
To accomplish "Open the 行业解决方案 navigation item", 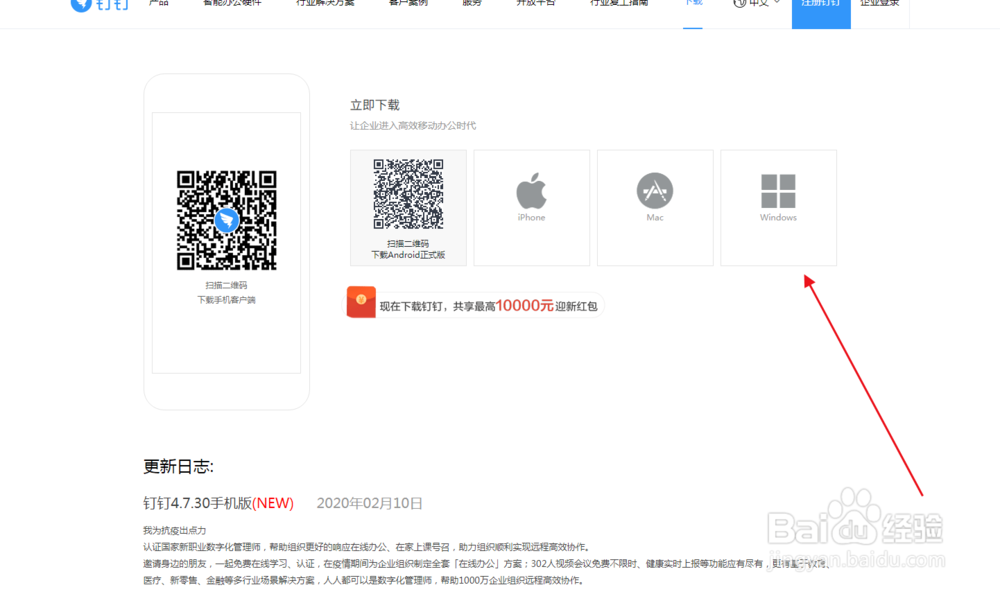I will pos(325,3).
